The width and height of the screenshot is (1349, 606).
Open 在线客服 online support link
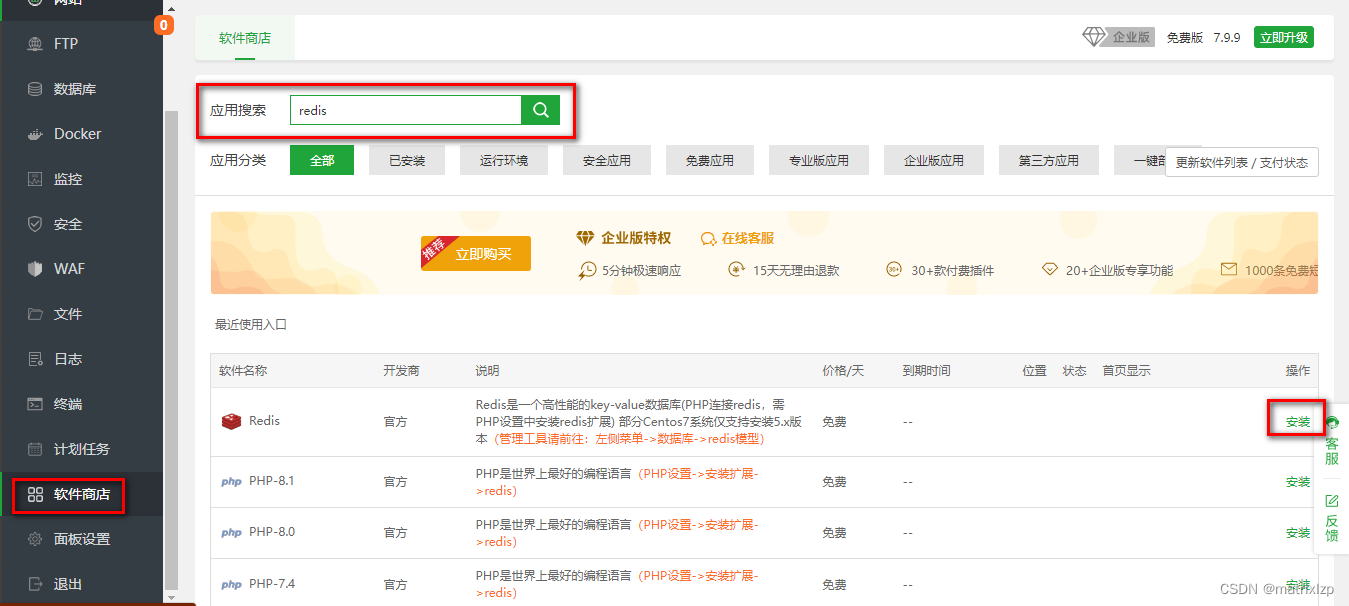click(738, 238)
